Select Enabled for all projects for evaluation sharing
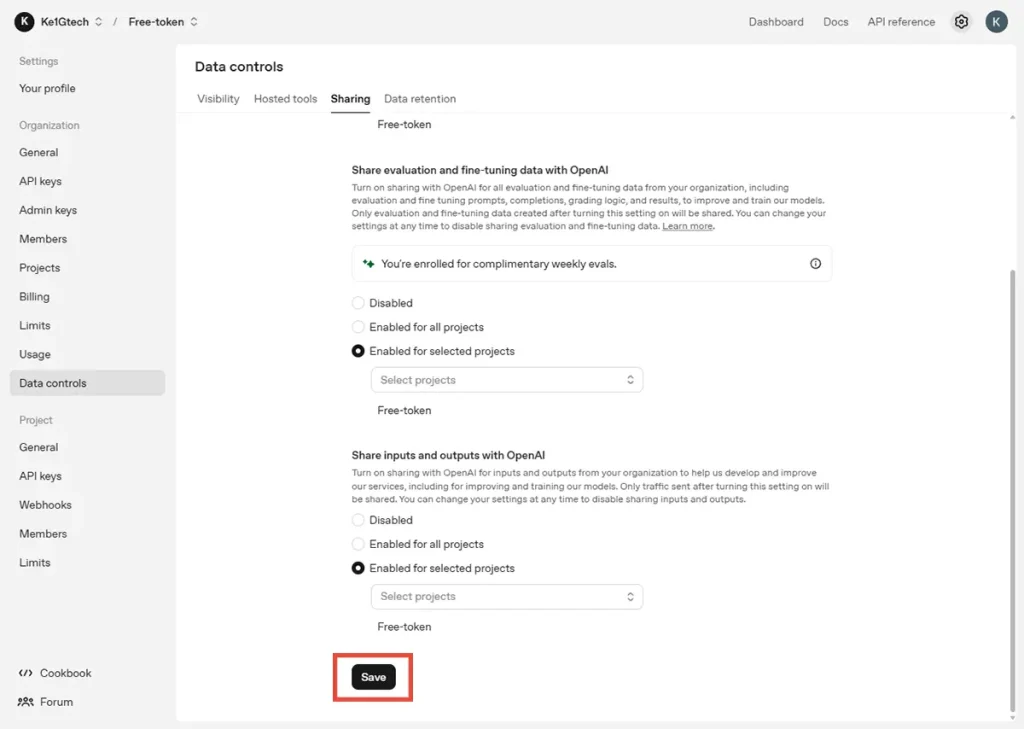Image resolution: width=1024 pixels, height=729 pixels. [x=358, y=327]
